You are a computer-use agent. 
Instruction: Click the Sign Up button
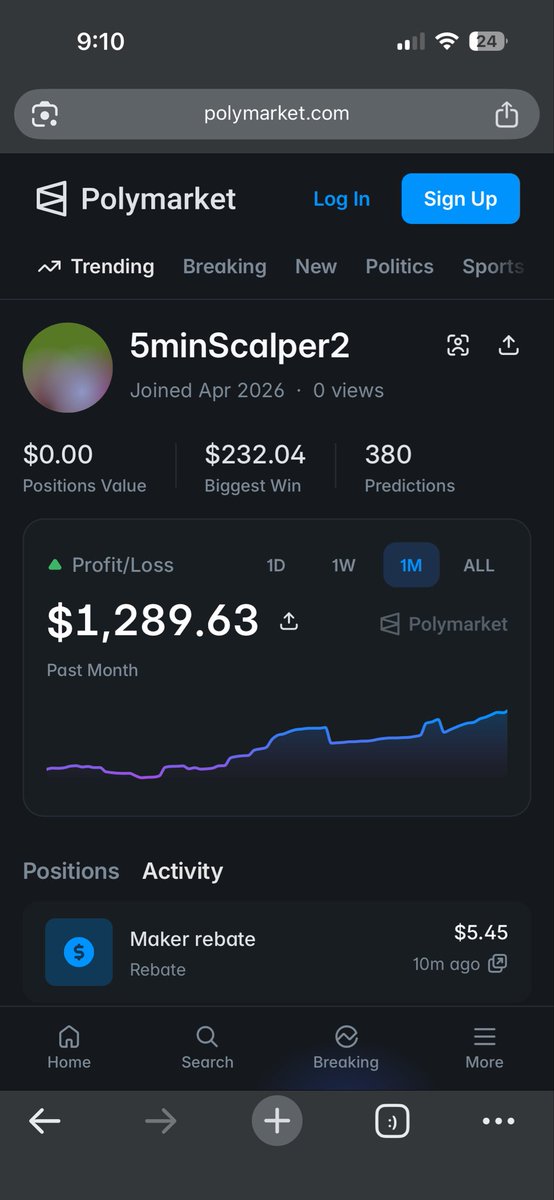point(461,199)
